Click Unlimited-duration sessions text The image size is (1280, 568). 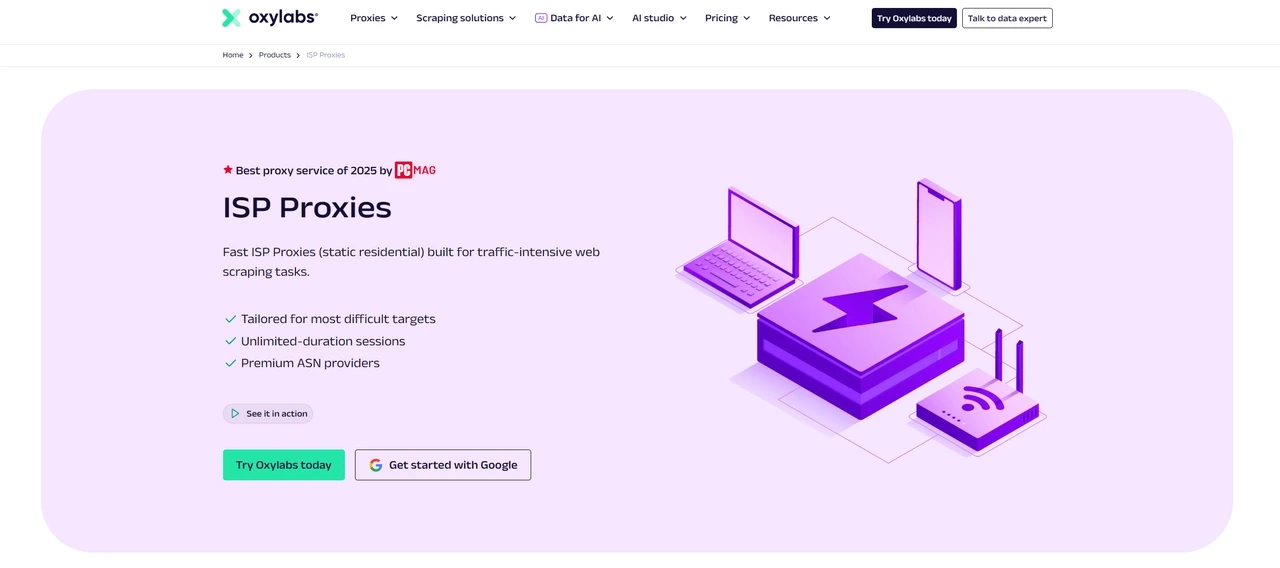pyautogui.click(x=323, y=341)
